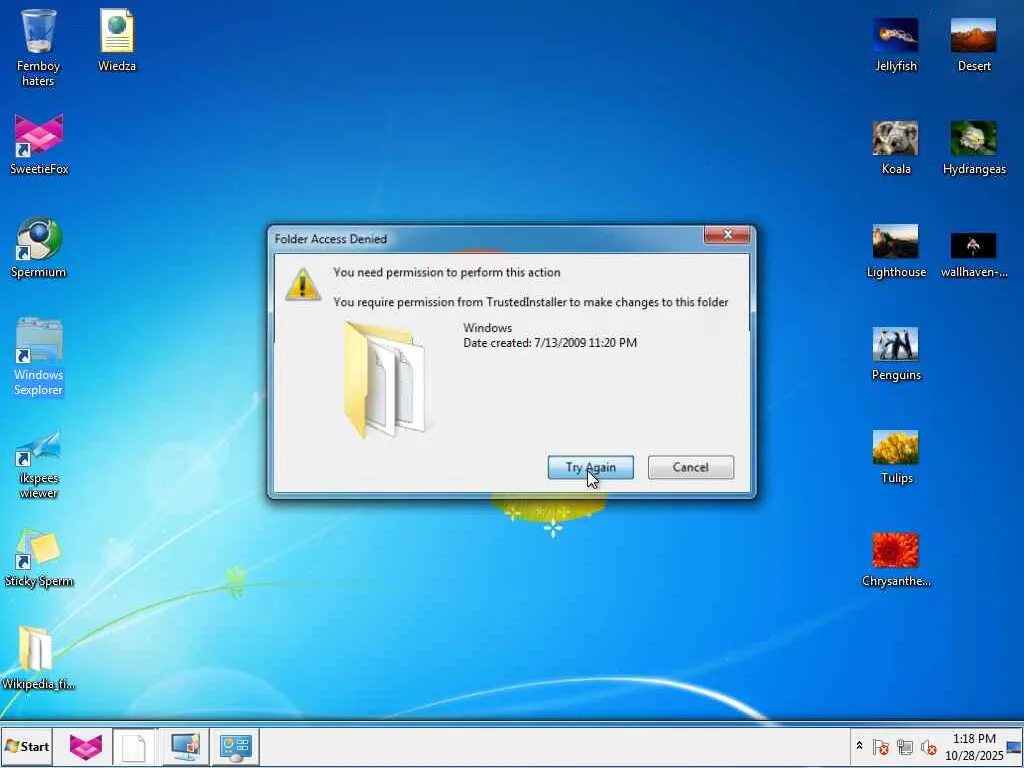Open the clock showing 1:18 PM
The width and height of the screenshot is (1024, 768).
pos(974,746)
